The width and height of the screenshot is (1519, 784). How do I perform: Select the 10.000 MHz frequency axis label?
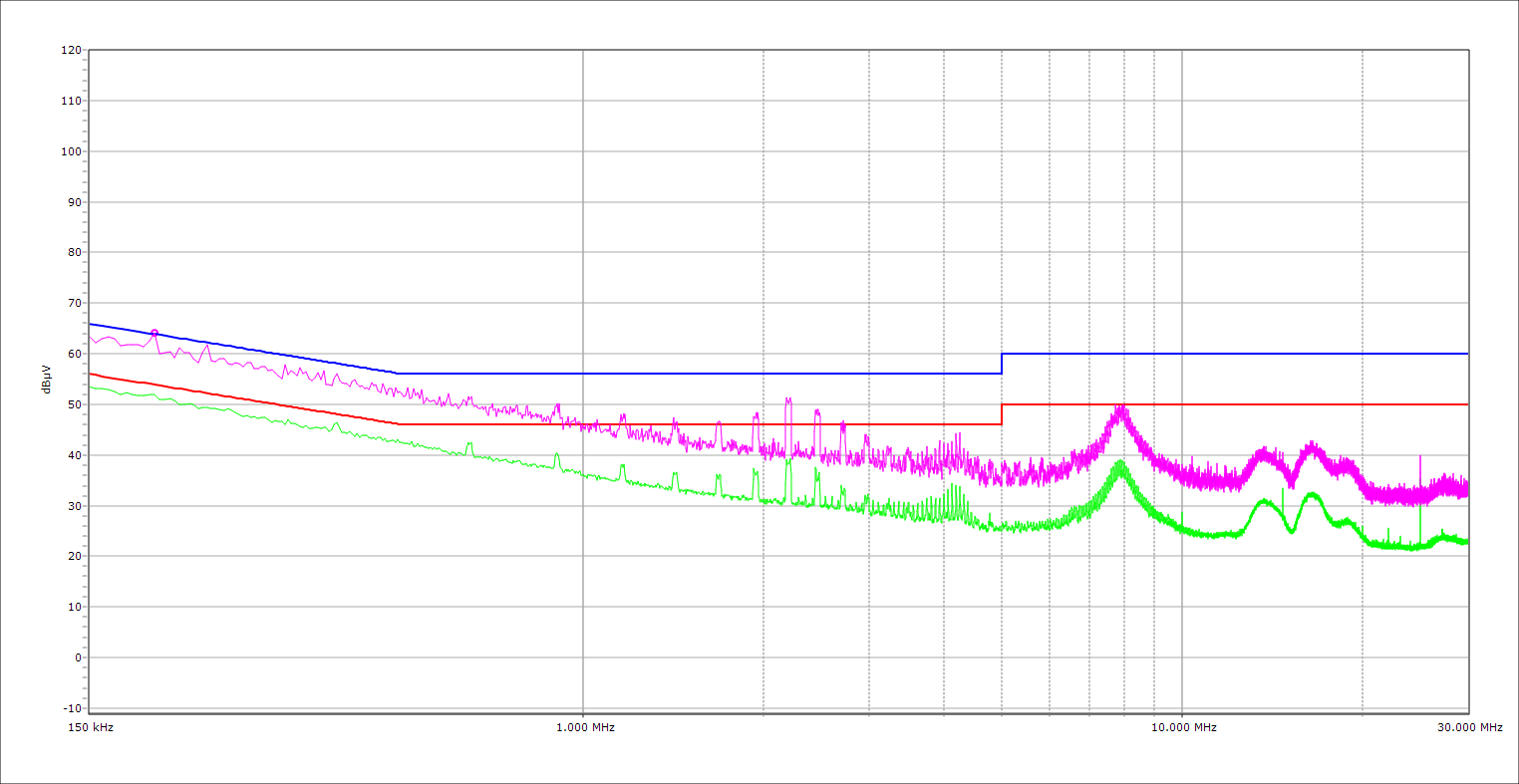tap(1184, 728)
